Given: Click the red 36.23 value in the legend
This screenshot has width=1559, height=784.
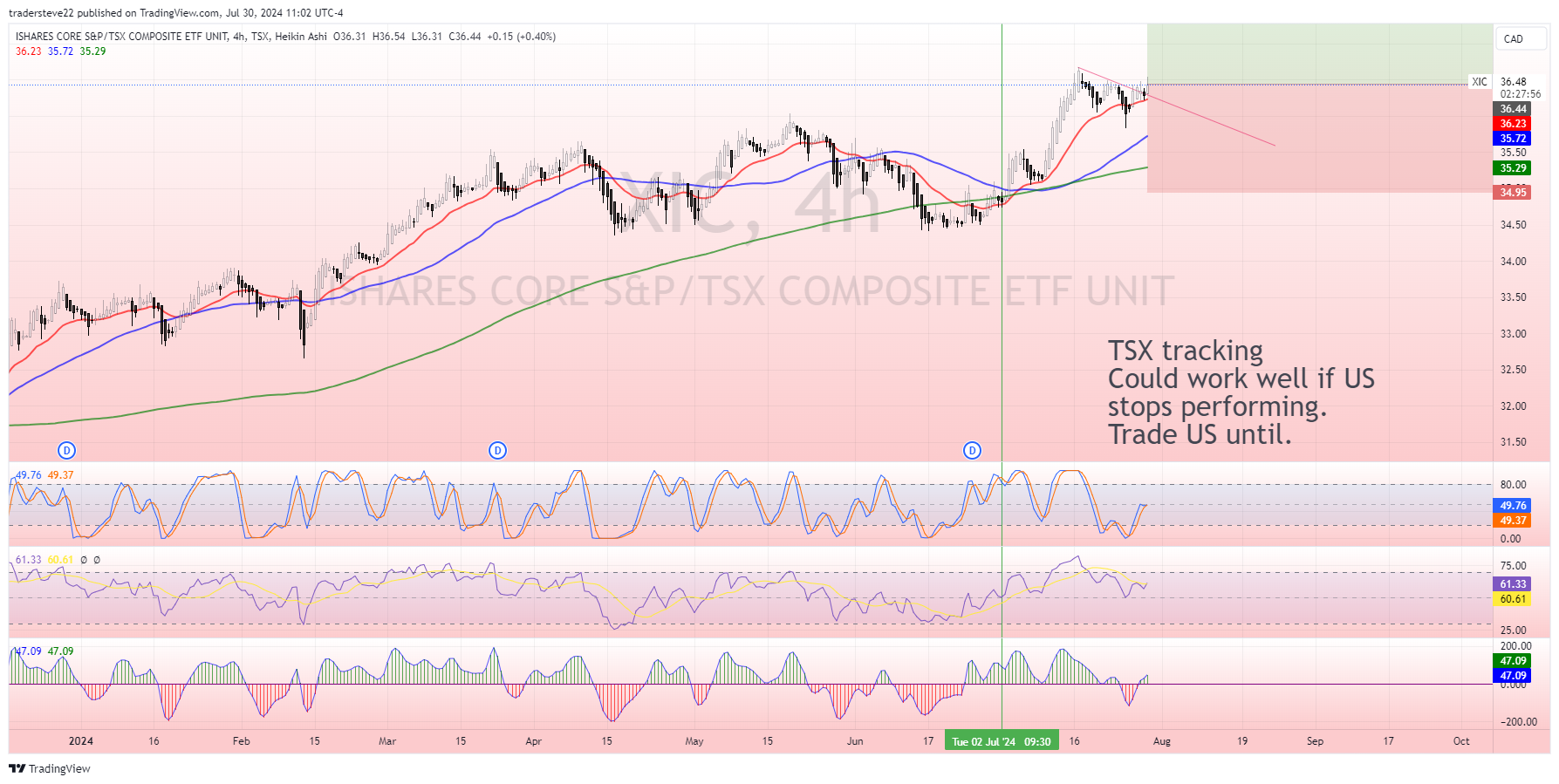Looking at the screenshot, I should pyautogui.click(x=29, y=51).
